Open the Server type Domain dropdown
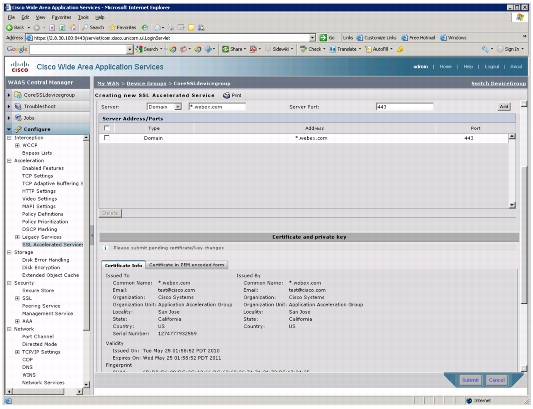This screenshot has height=409, width=533. pos(165,107)
